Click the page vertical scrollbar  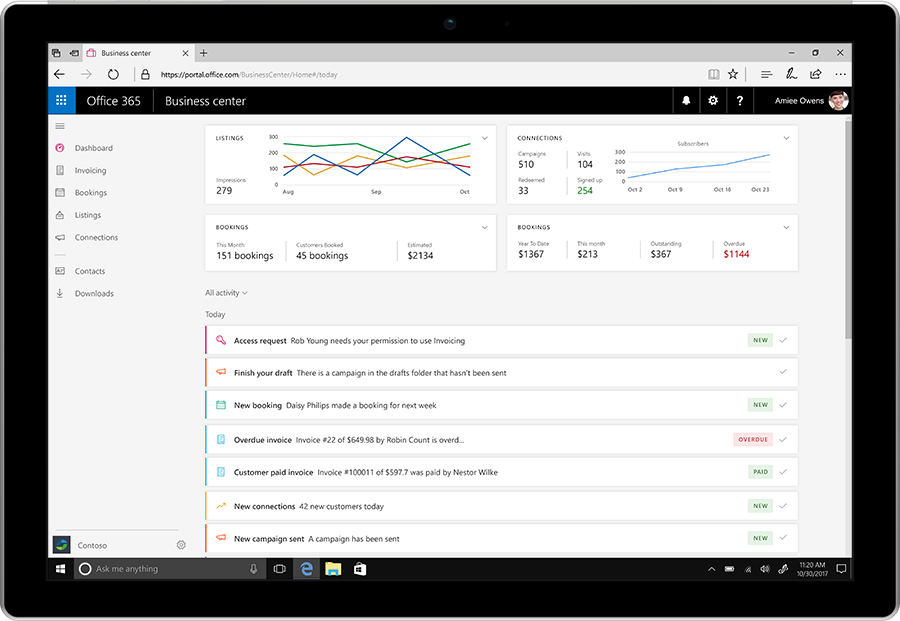click(x=849, y=230)
